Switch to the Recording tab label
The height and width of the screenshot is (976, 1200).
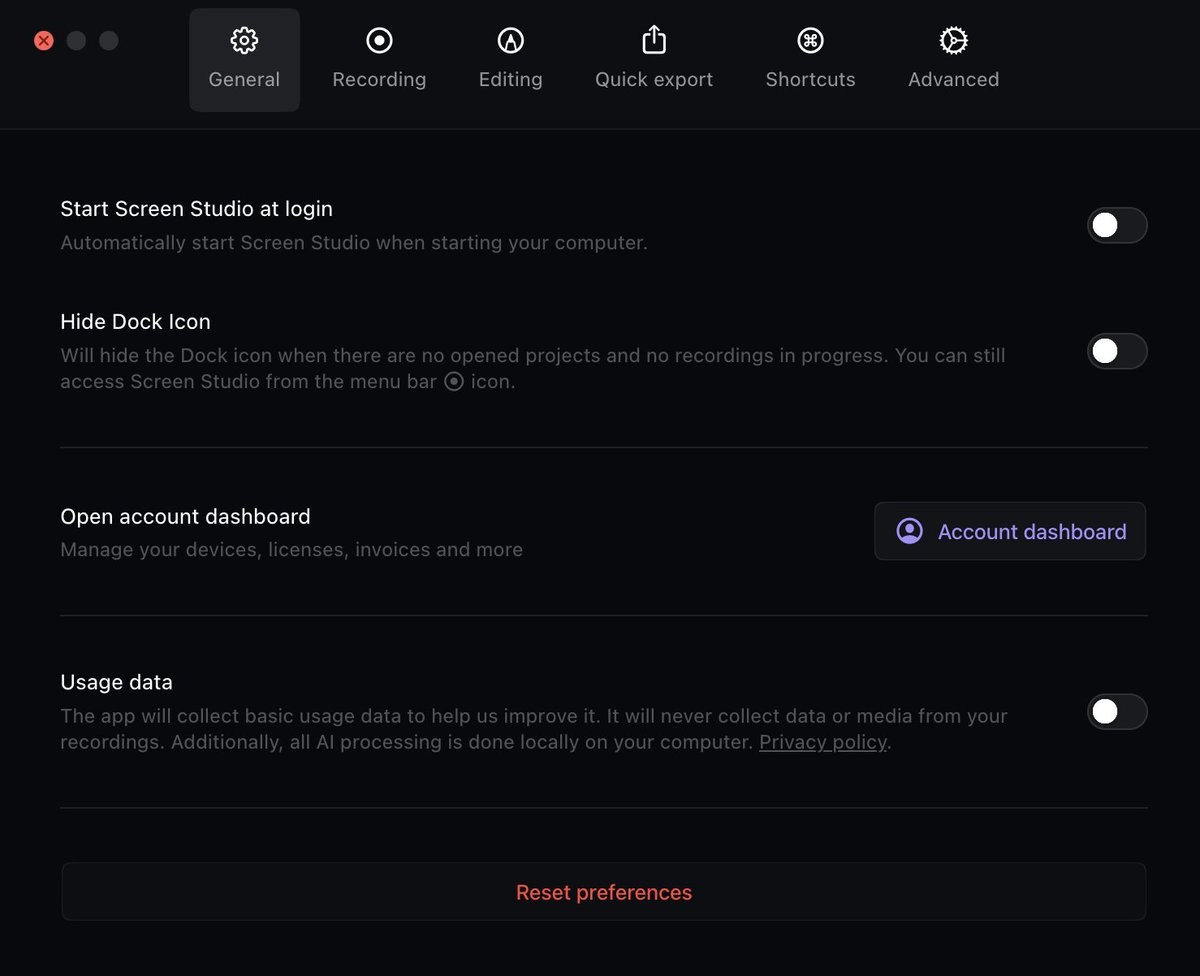(379, 79)
